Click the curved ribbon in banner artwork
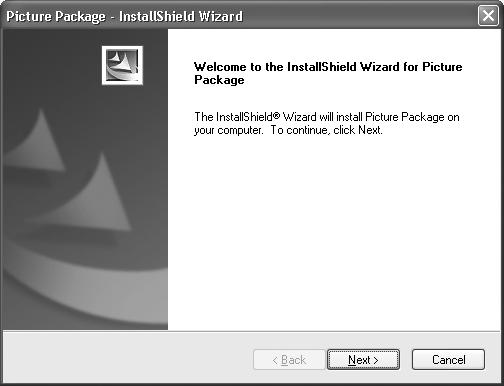The image size is (504, 386). pyautogui.click(x=83, y=283)
